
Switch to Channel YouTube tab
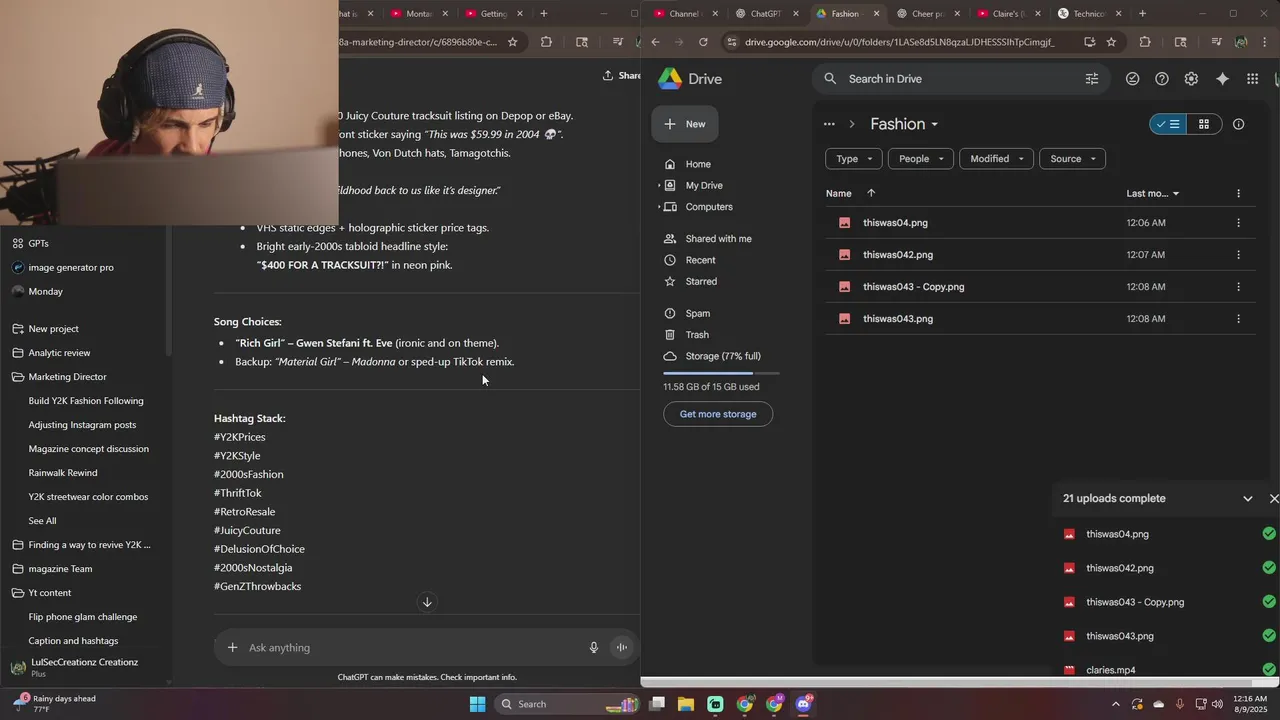point(686,14)
